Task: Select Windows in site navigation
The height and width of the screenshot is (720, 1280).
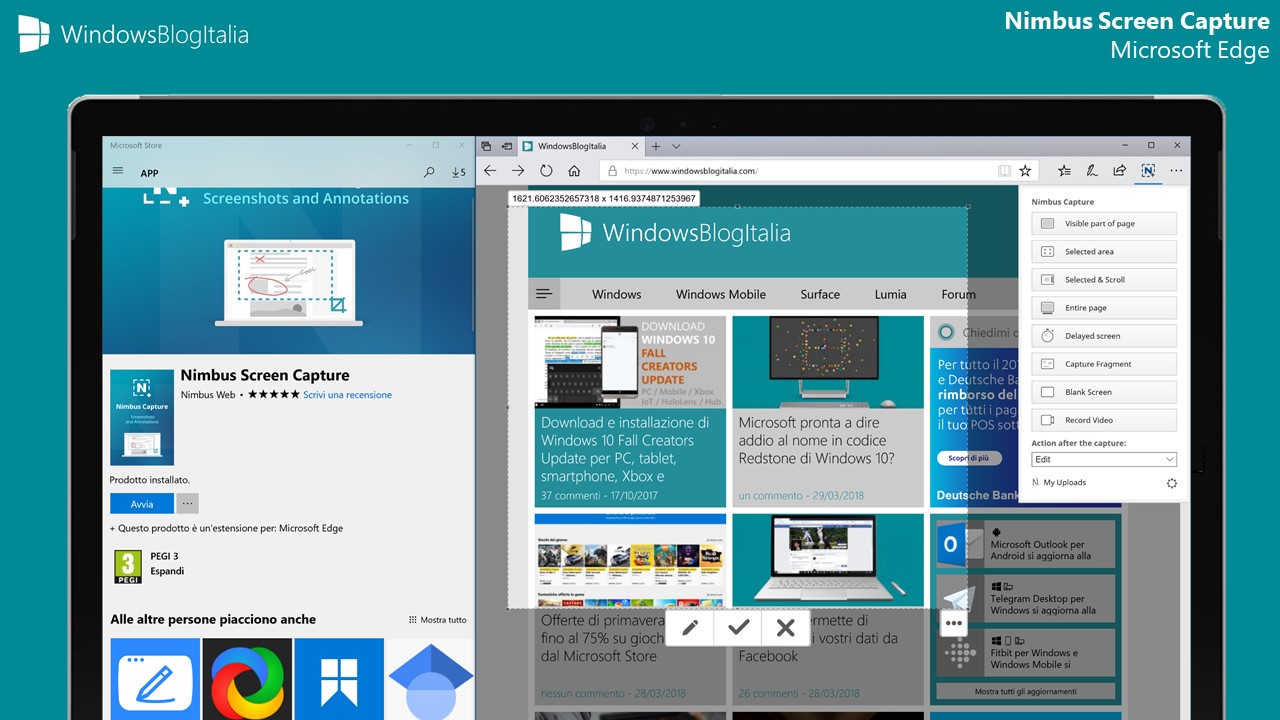Action: [616, 294]
